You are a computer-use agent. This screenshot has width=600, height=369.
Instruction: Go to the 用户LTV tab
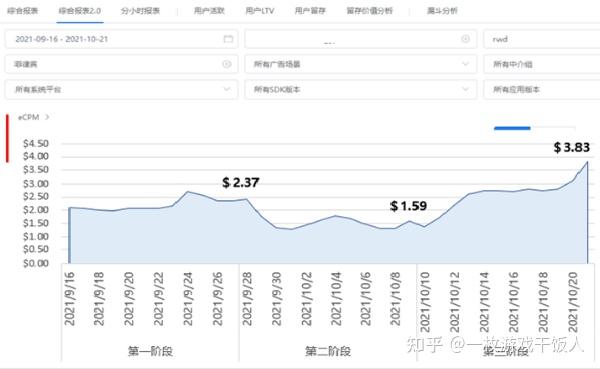260,11
